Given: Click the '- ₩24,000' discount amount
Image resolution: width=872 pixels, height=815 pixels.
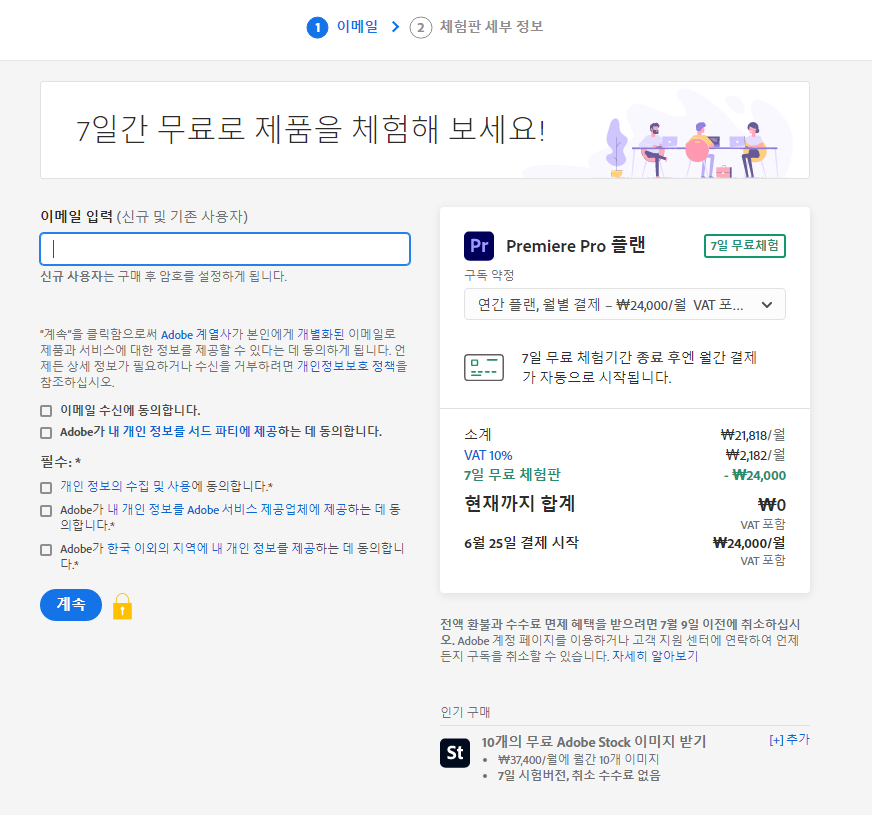Looking at the screenshot, I should click(754, 475).
